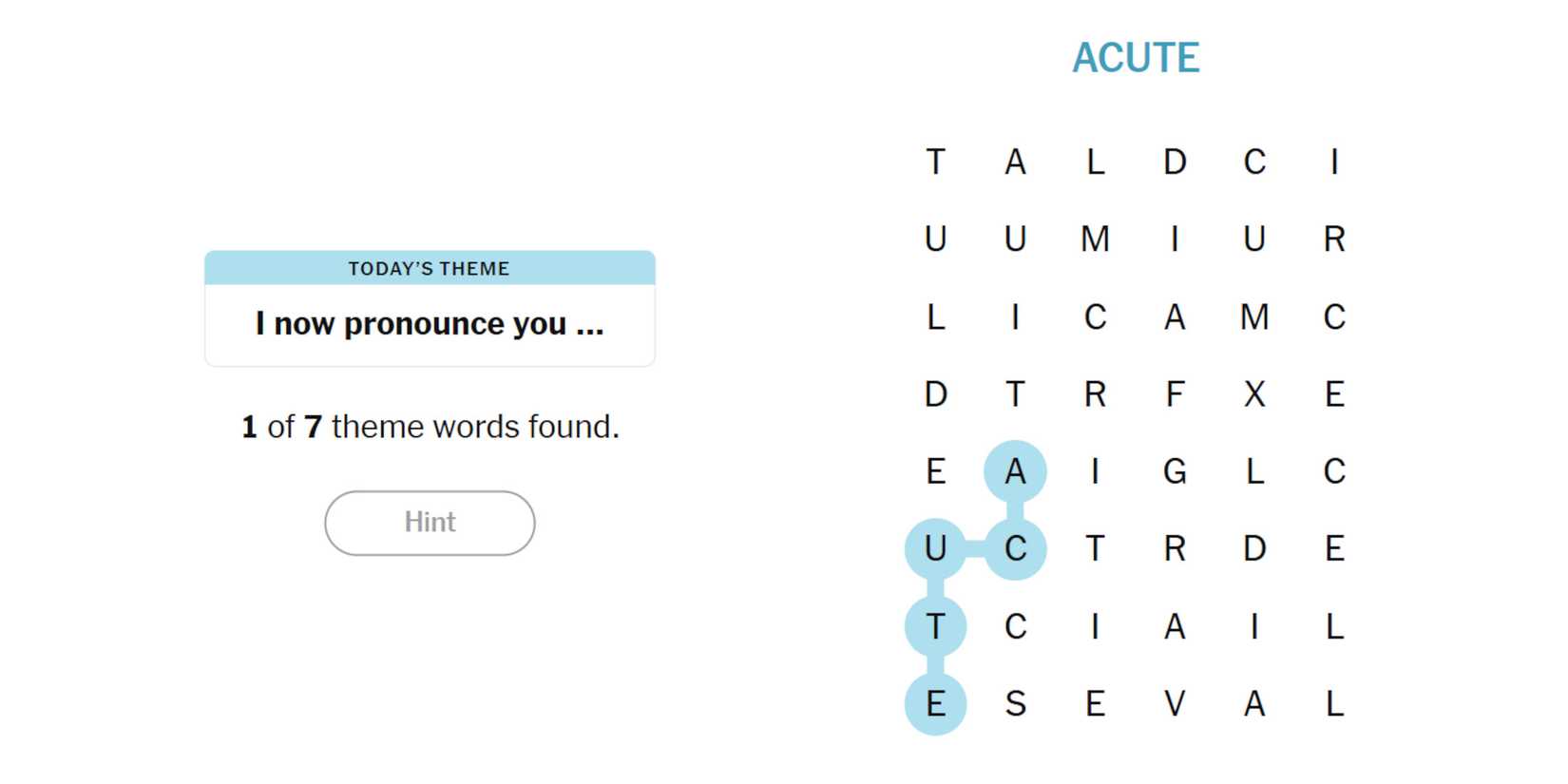
Task: Select the M between A and C
Action: (1254, 316)
